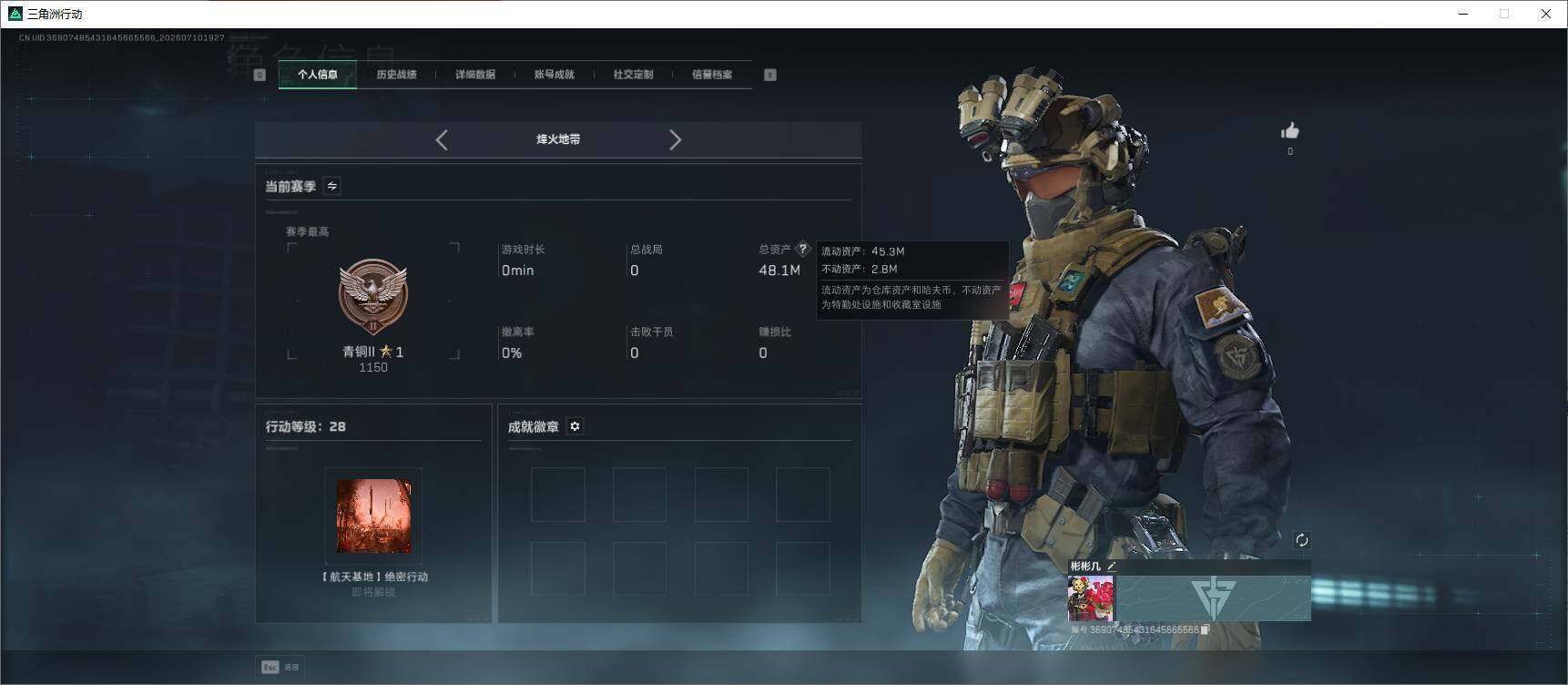Select the first empty badge slot
Viewport: 1568px width, 685px height.
tap(558, 495)
